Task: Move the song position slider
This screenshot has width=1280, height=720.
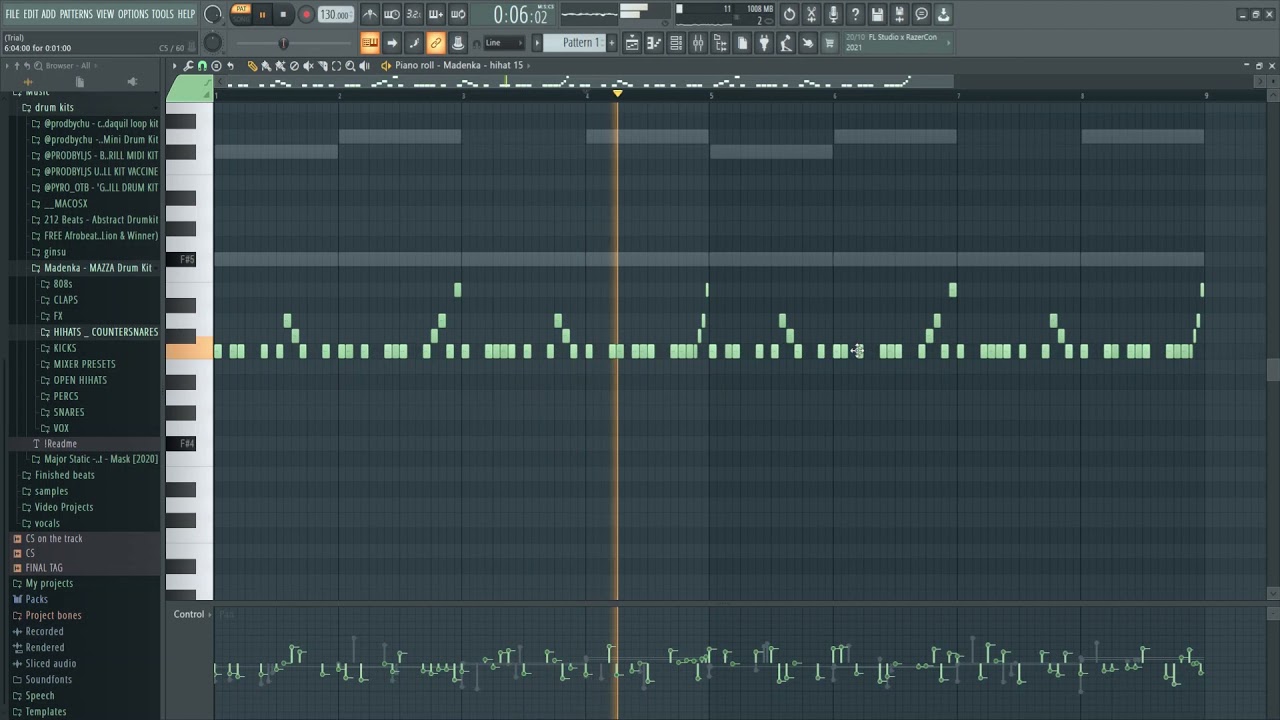Action: coord(283,43)
